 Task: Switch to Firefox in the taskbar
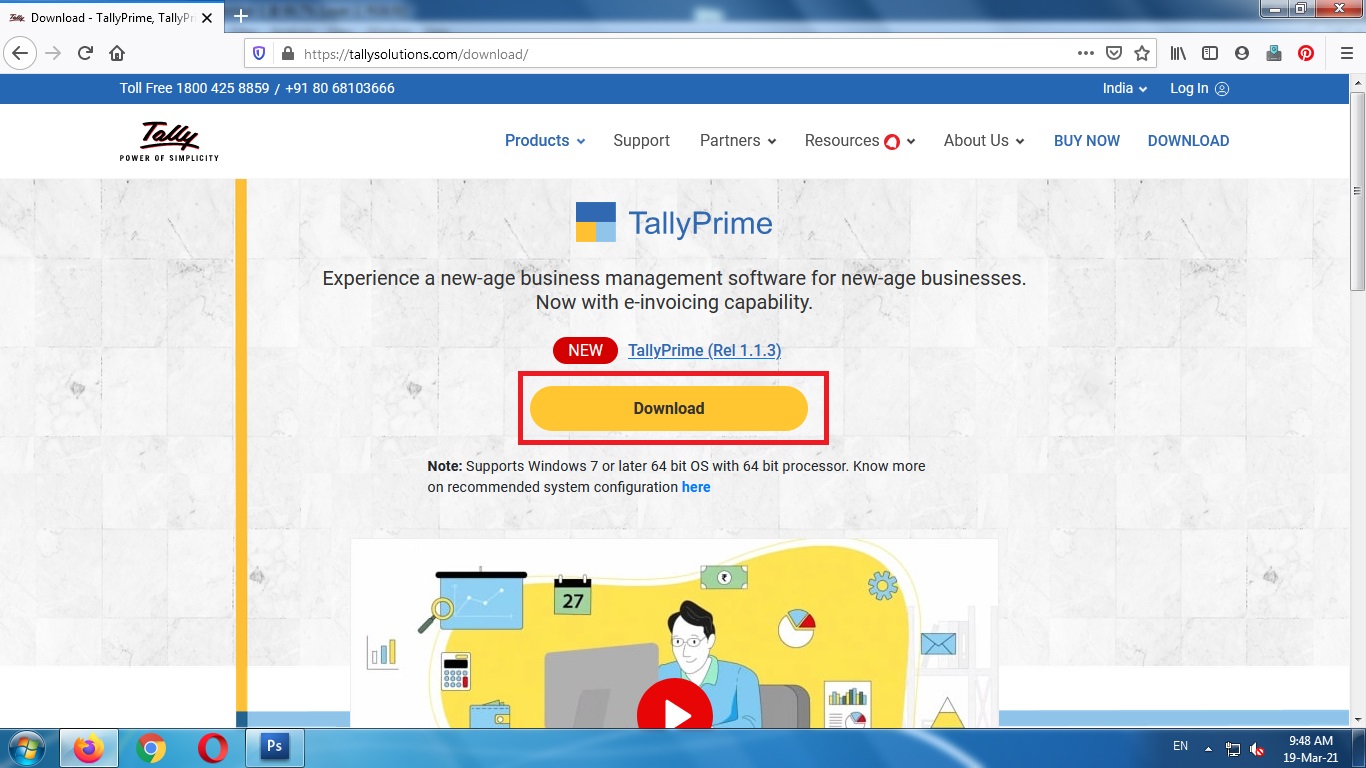[89, 748]
